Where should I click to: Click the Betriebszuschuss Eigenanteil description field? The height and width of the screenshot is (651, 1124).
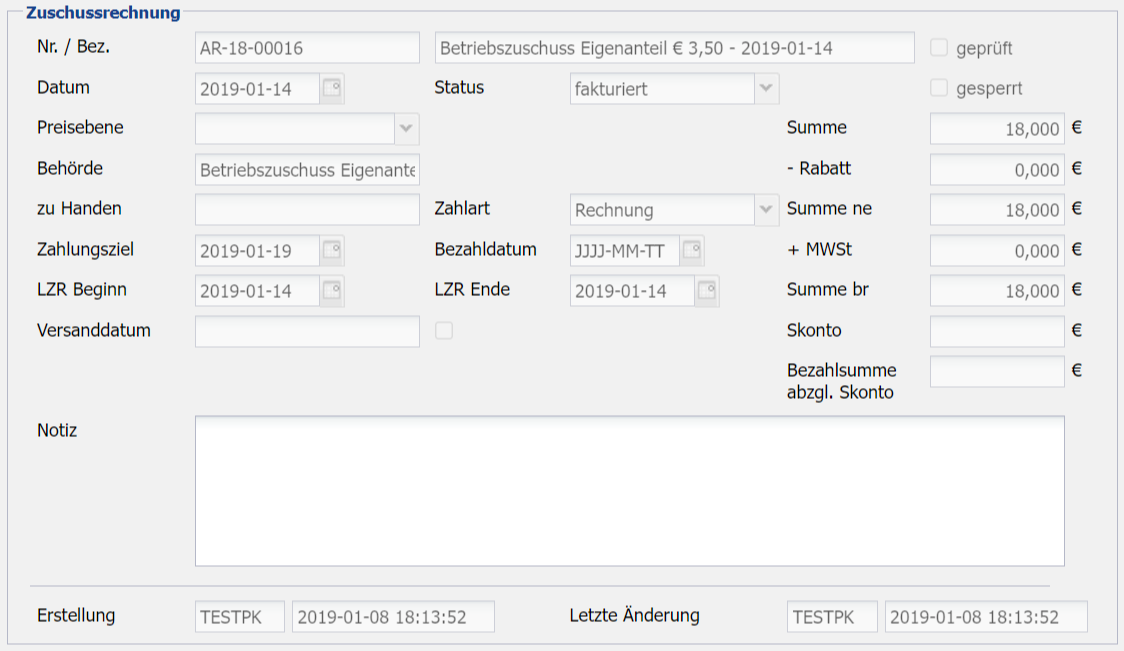(674, 47)
